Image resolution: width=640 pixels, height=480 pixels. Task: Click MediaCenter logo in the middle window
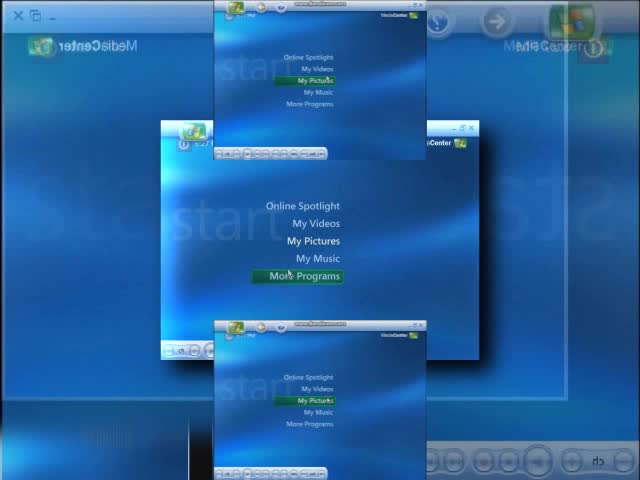point(447,143)
